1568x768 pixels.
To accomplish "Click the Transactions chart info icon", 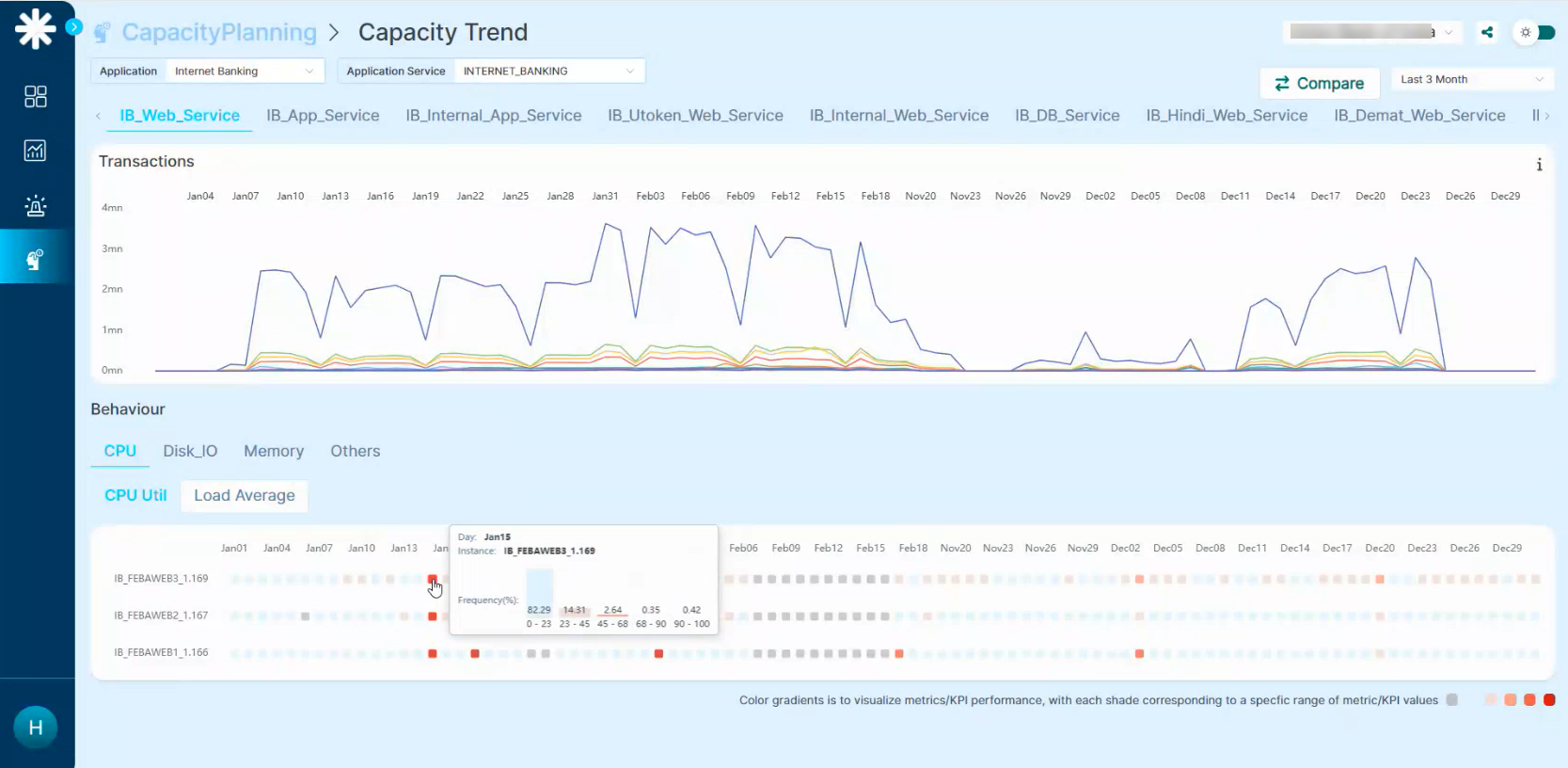I will (x=1539, y=165).
